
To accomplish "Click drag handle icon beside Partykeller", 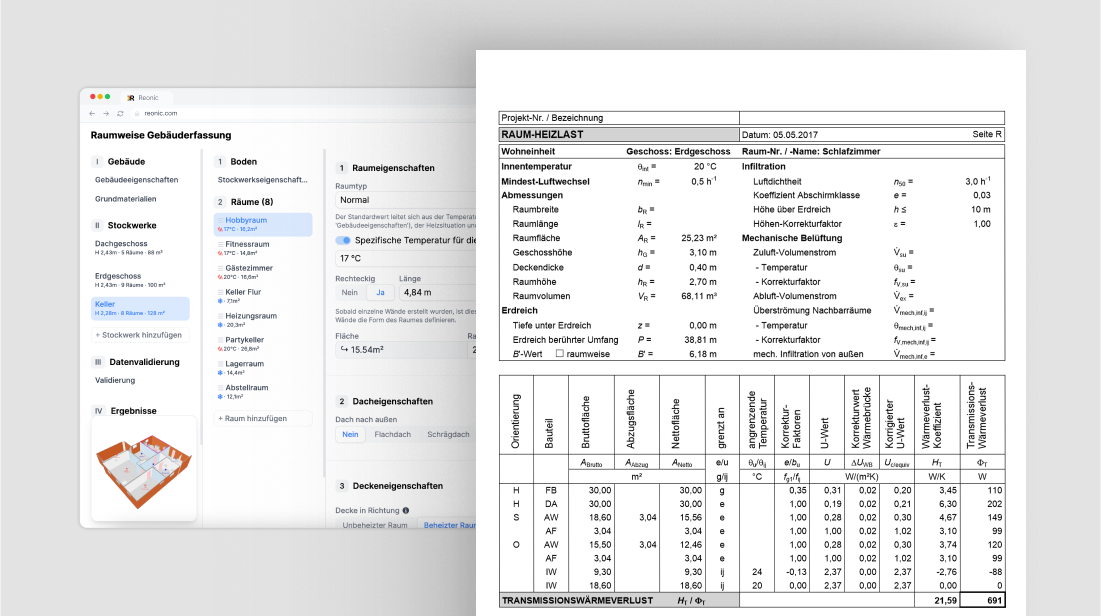I will (220, 340).
